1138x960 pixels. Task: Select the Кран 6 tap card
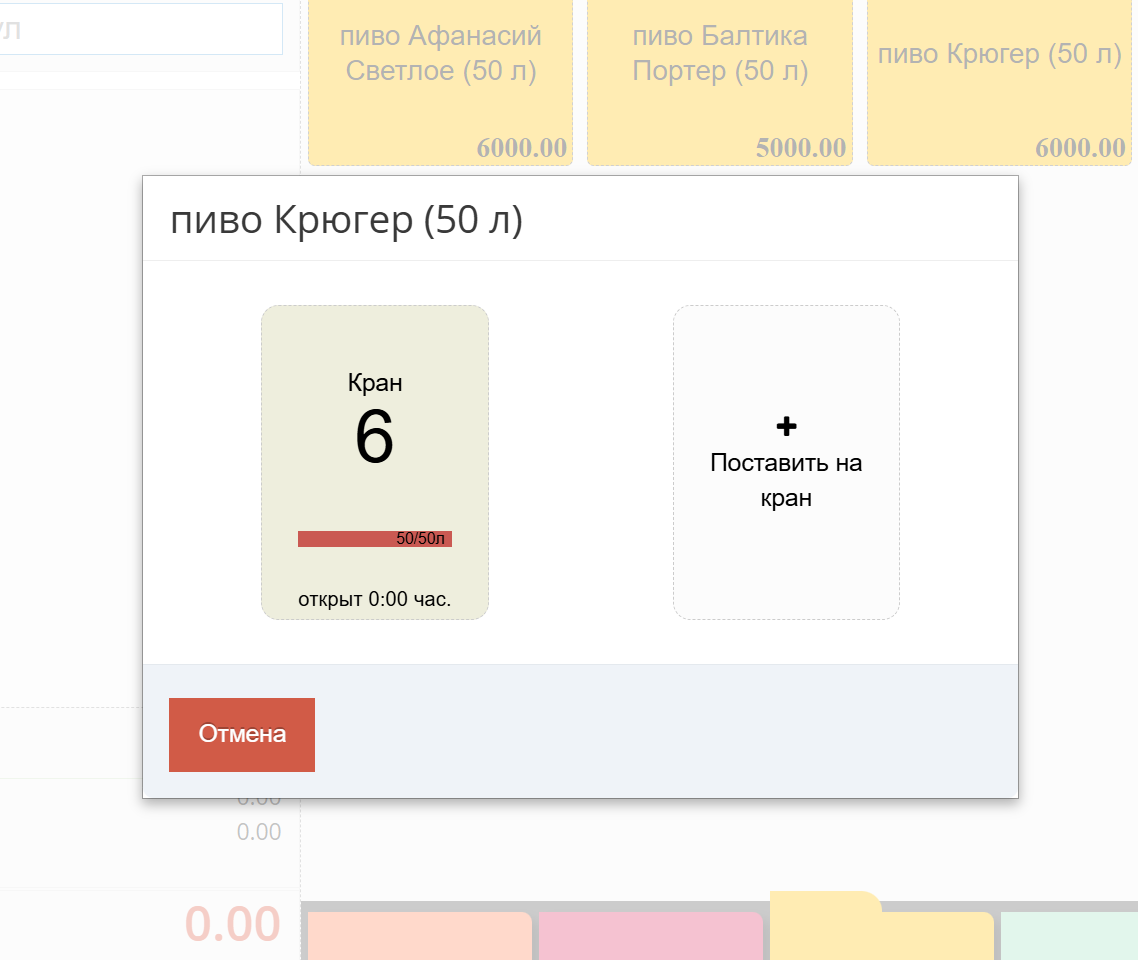pos(374,462)
